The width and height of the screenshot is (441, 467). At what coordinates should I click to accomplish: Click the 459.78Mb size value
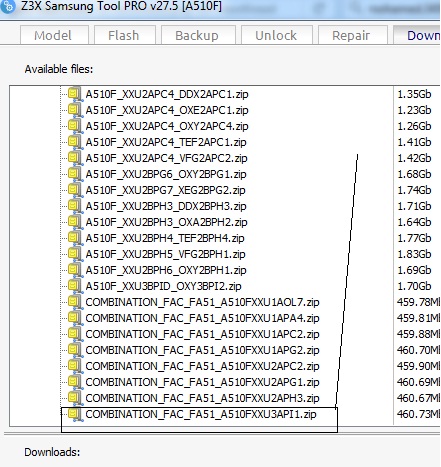(419, 302)
